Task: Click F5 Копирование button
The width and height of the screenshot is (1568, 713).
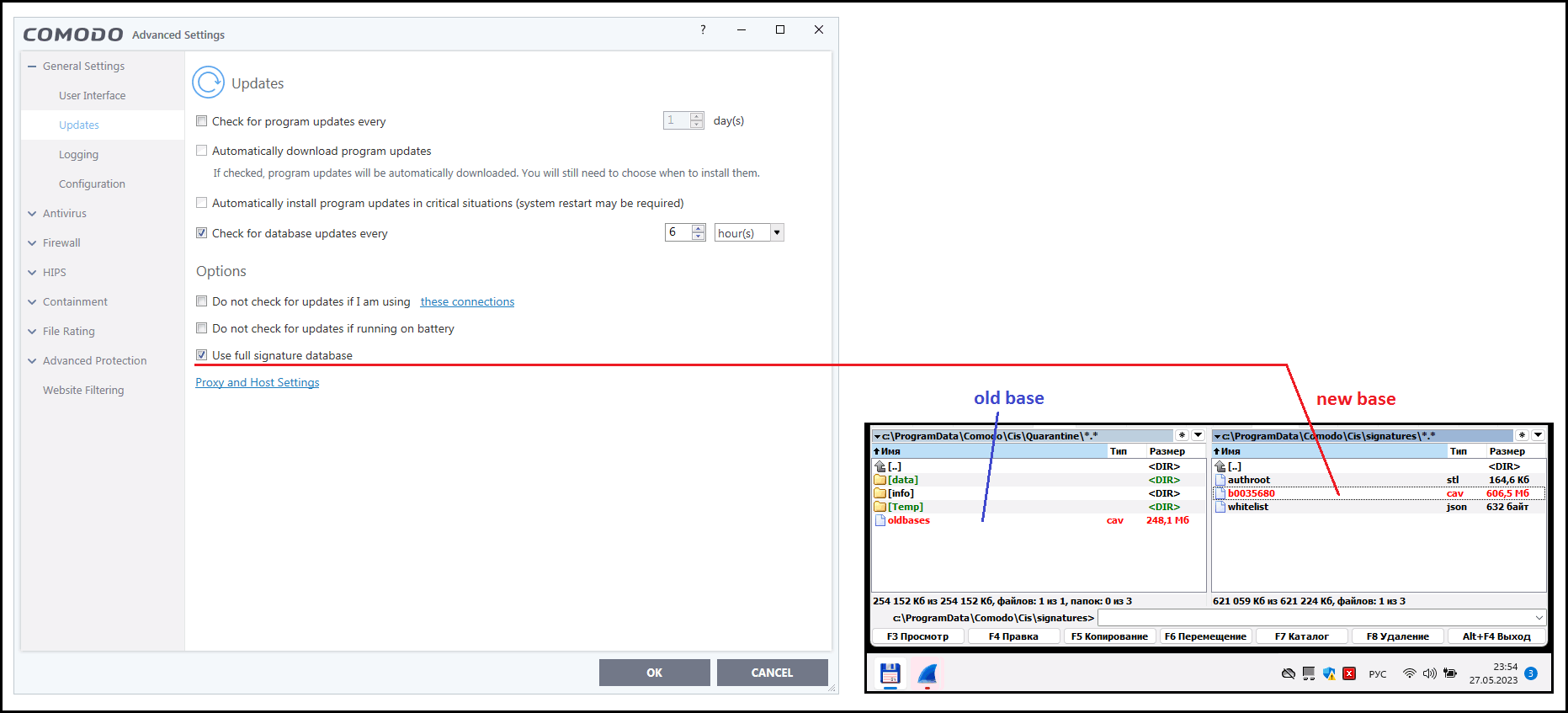Action: [1109, 636]
